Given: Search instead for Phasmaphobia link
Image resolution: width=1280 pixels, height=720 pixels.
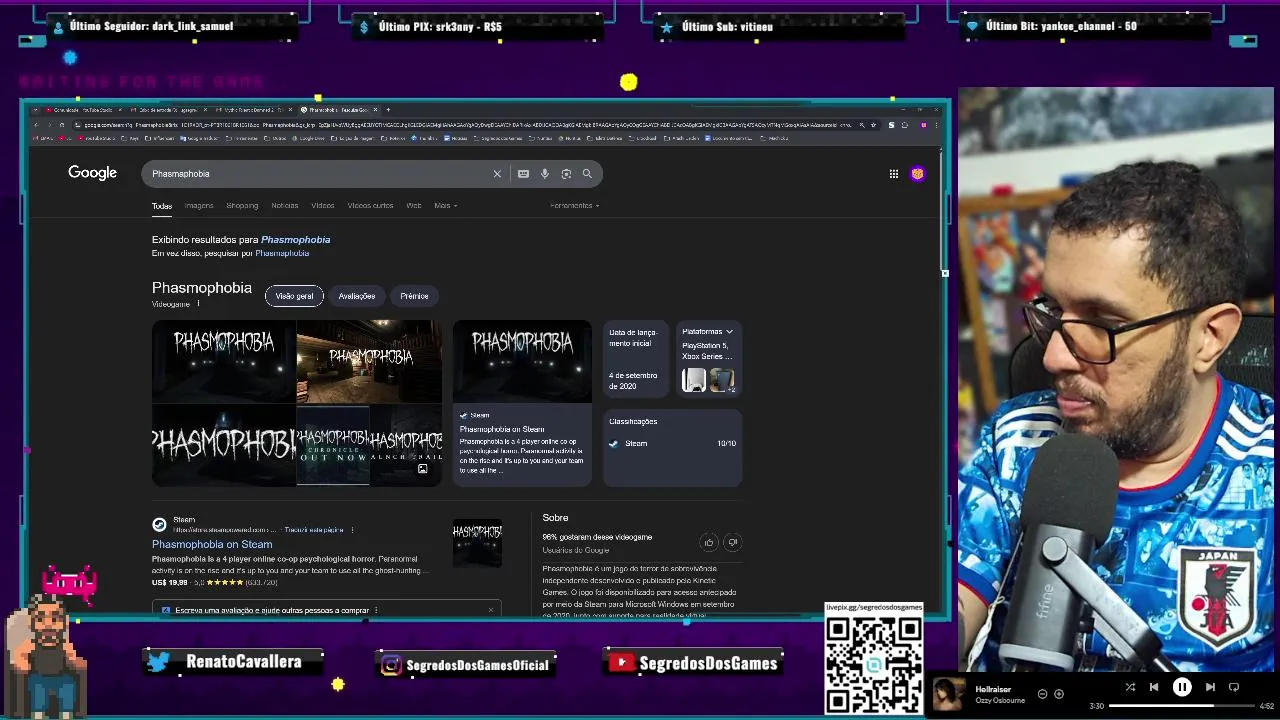Looking at the screenshot, I should 282,253.
